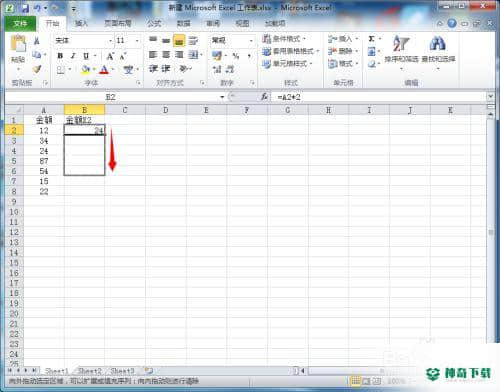Click the Merge and Center icon

[193, 55]
